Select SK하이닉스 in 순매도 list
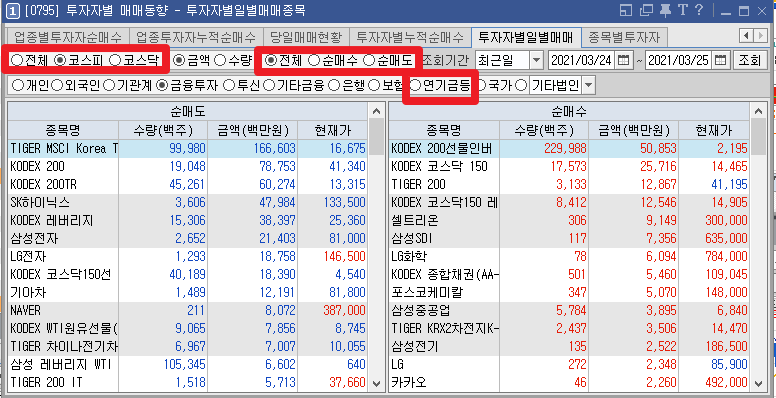This screenshot has width=776, height=398. pos(188,202)
